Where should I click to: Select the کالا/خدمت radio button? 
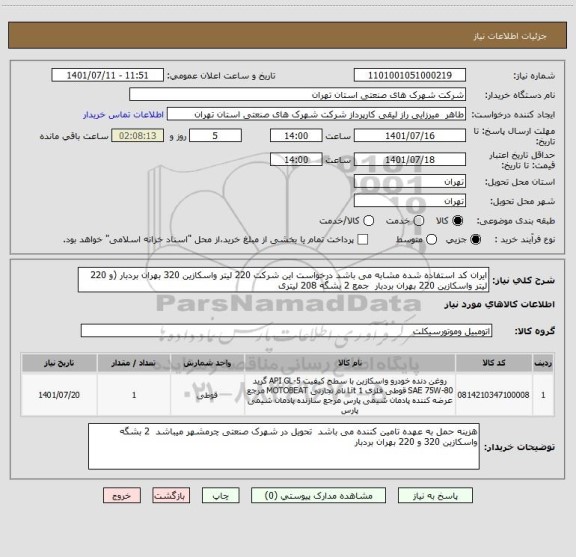point(368,220)
